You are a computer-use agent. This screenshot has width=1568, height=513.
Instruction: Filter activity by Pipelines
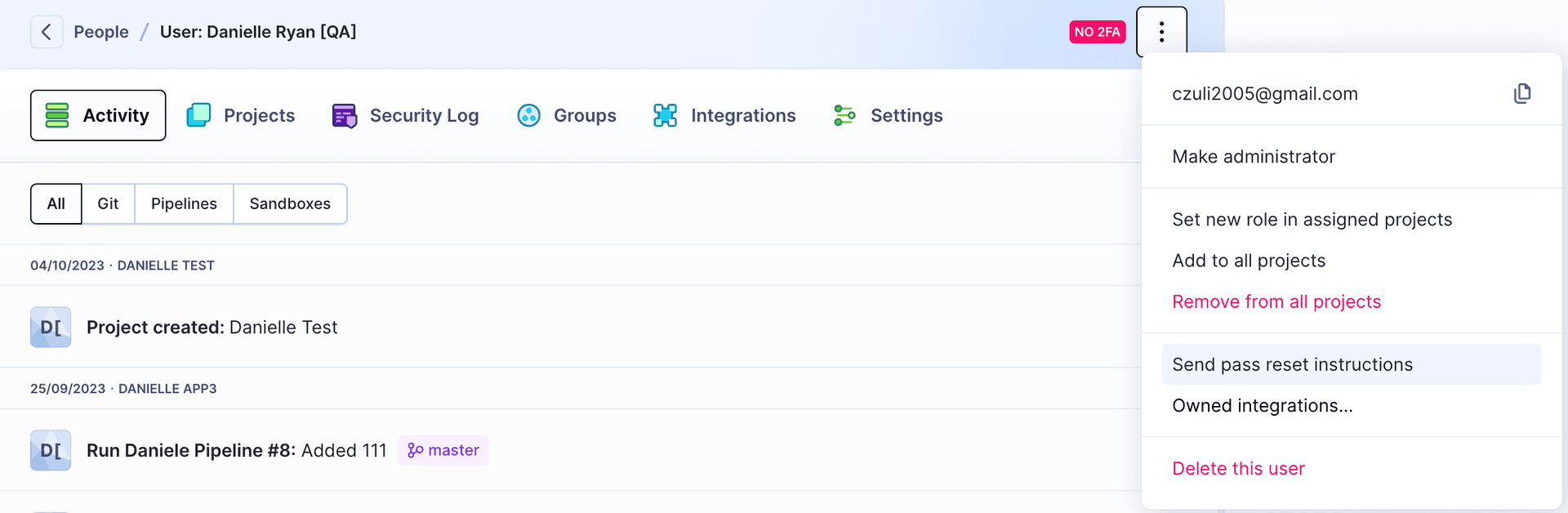(184, 203)
